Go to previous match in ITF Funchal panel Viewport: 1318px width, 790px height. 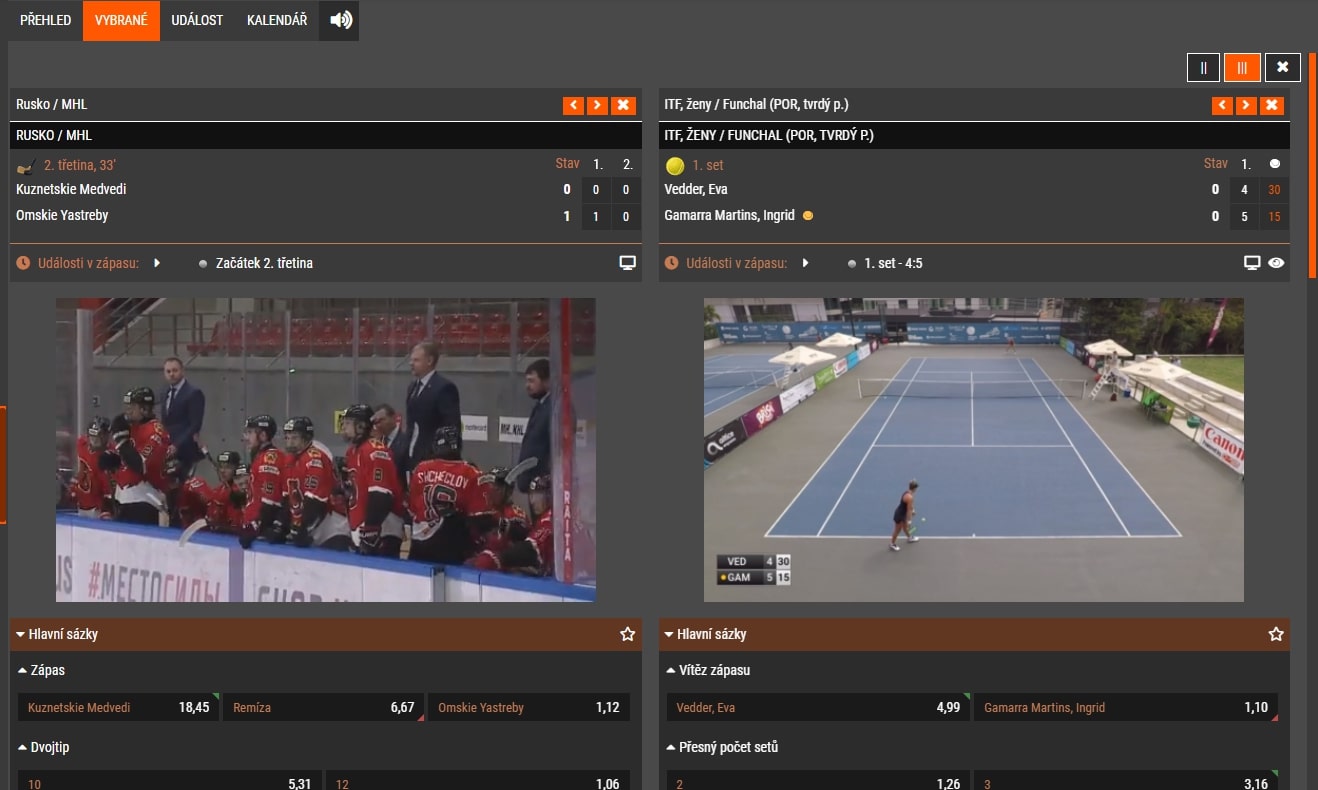pos(1222,105)
